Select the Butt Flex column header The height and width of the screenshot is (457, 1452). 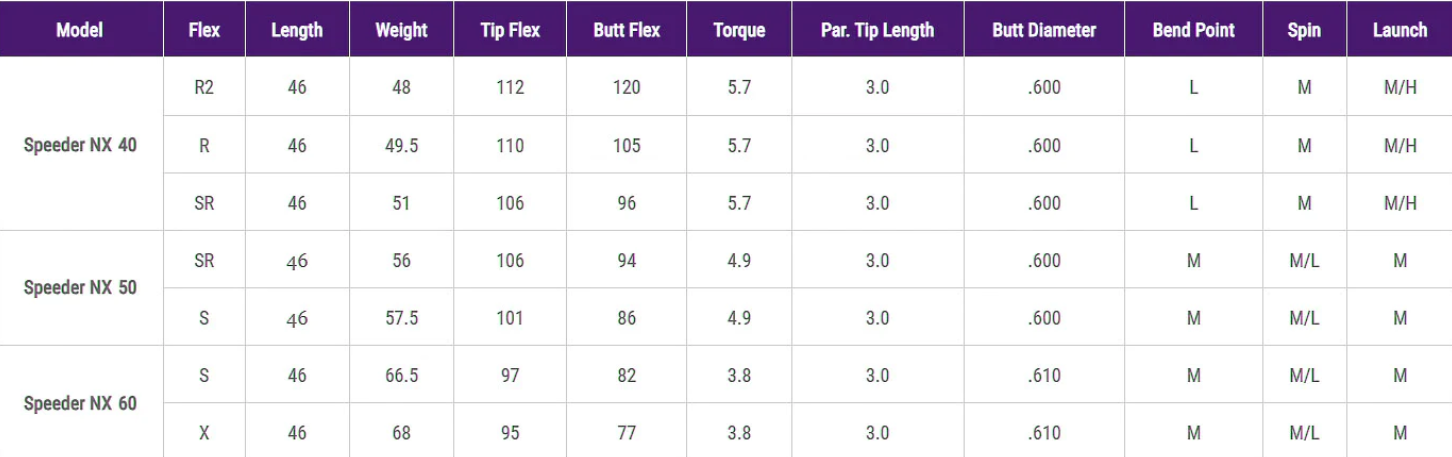(x=627, y=30)
